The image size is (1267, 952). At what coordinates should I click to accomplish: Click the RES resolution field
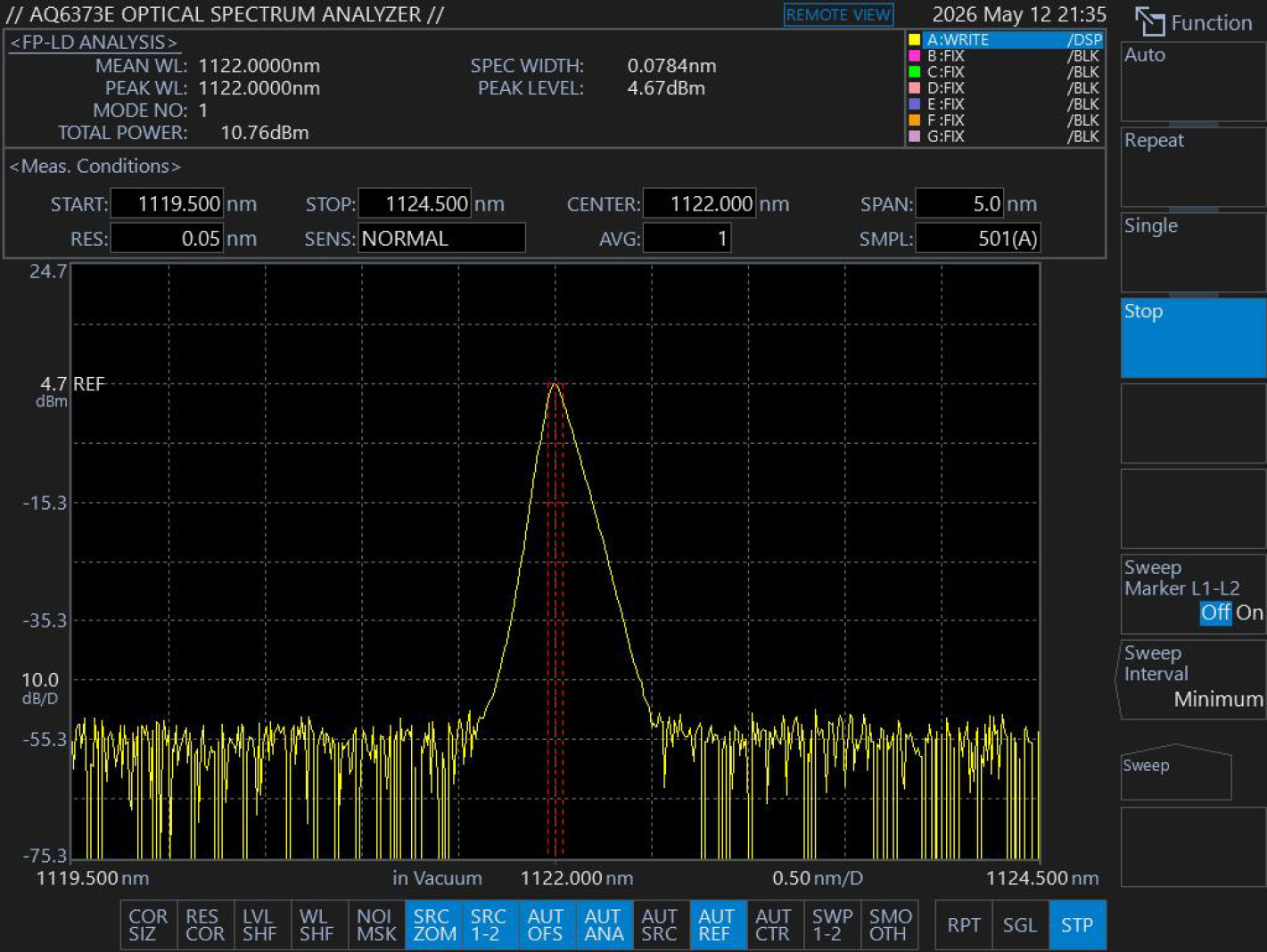pyautogui.click(x=167, y=238)
